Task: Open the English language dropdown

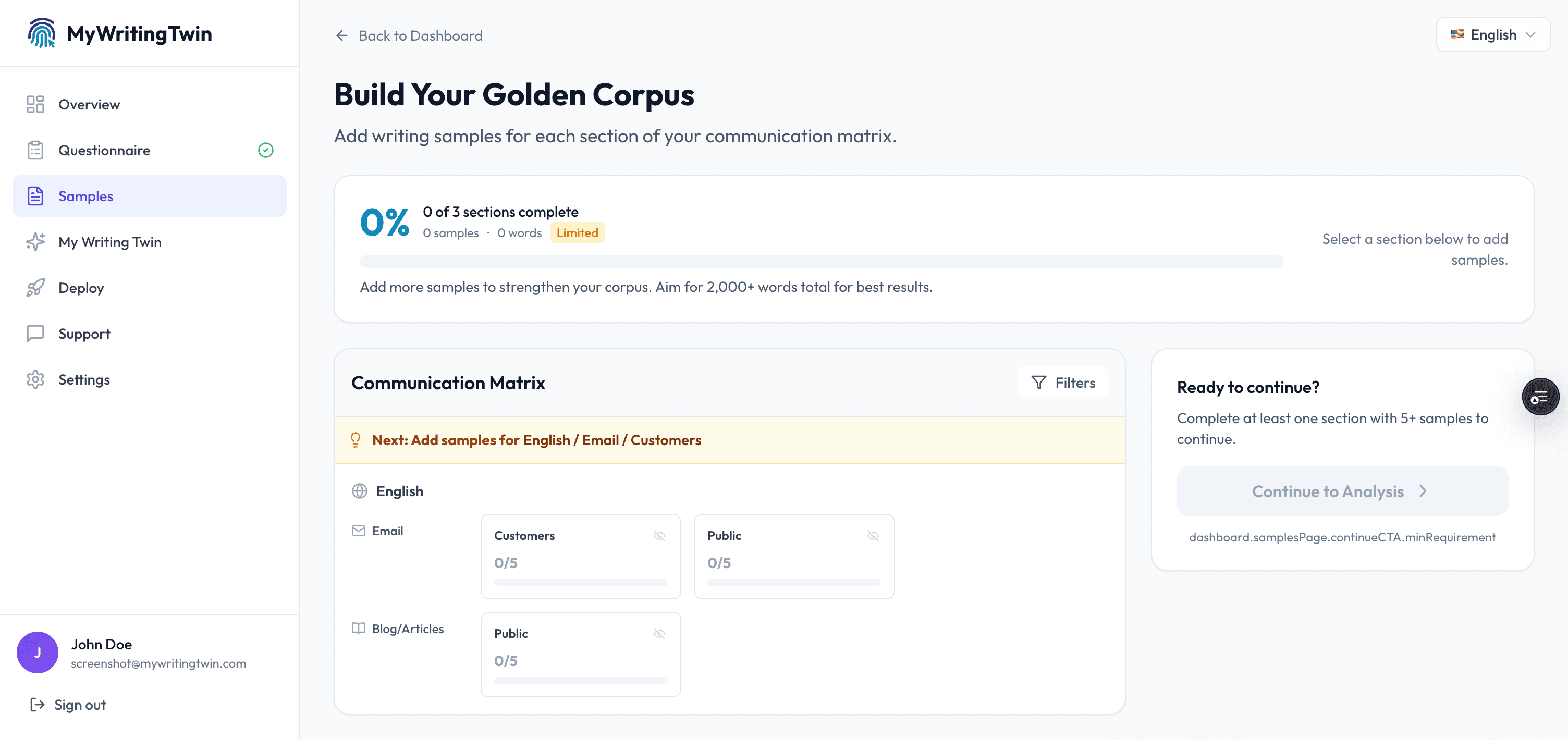Action: (x=1492, y=35)
